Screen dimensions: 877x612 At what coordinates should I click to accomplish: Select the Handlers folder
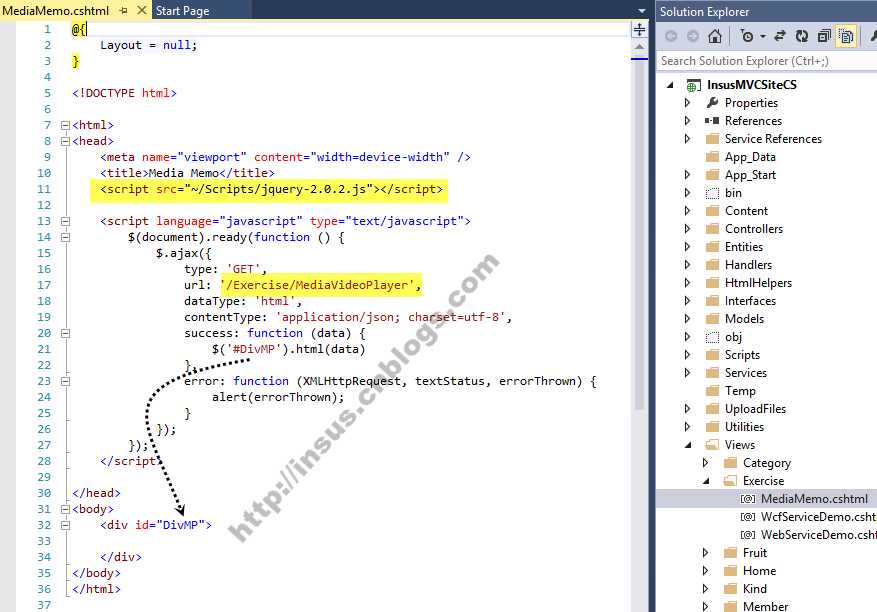click(748, 265)
